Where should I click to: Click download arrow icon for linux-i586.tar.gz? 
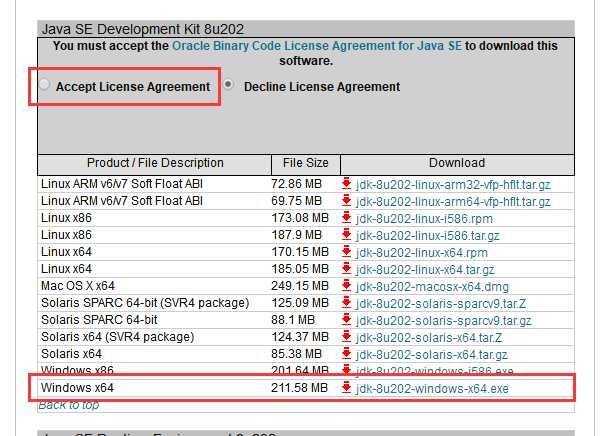pyautogui.click(x=346, y=235)
